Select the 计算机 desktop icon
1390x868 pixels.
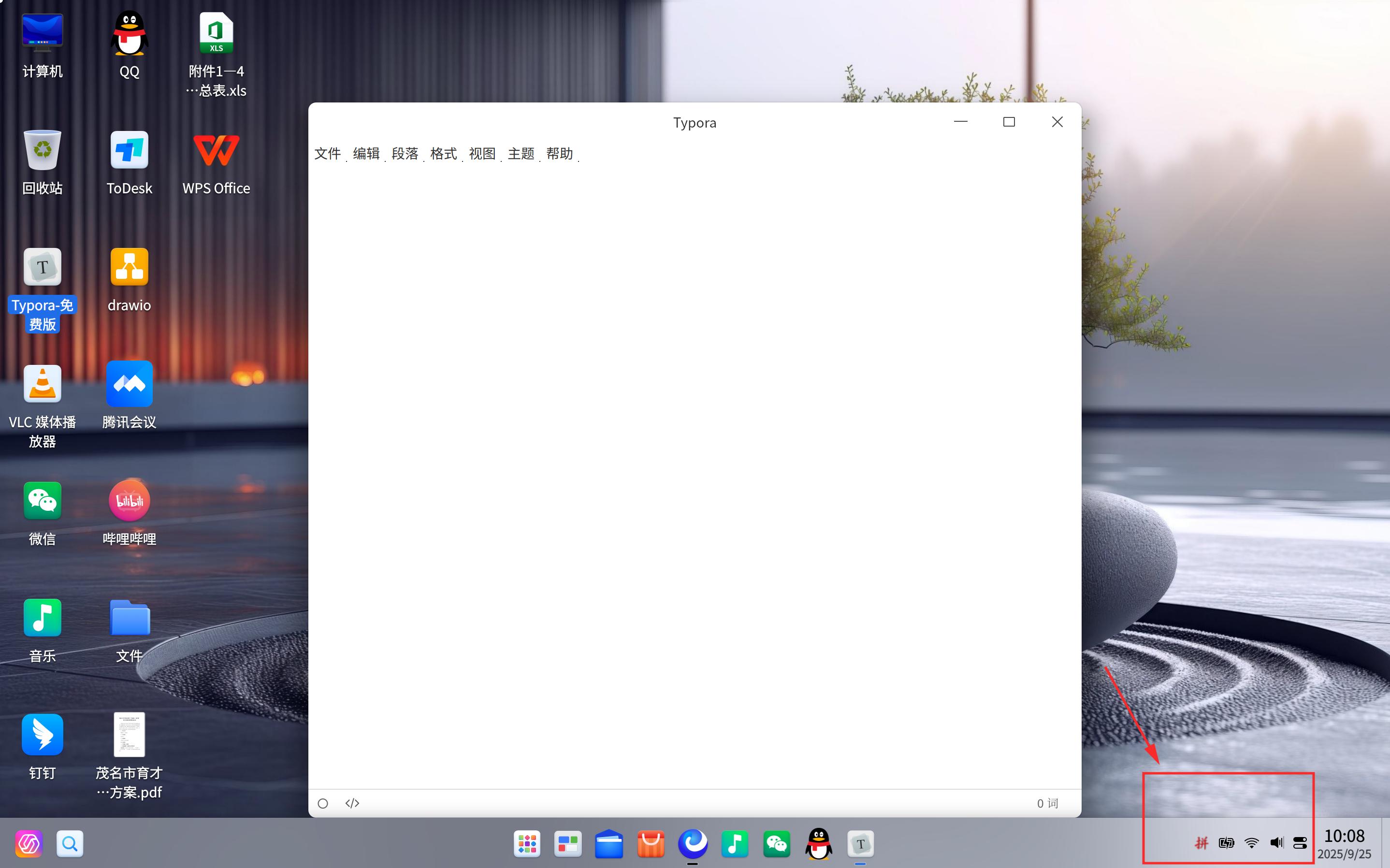click(x=43, y=46)
